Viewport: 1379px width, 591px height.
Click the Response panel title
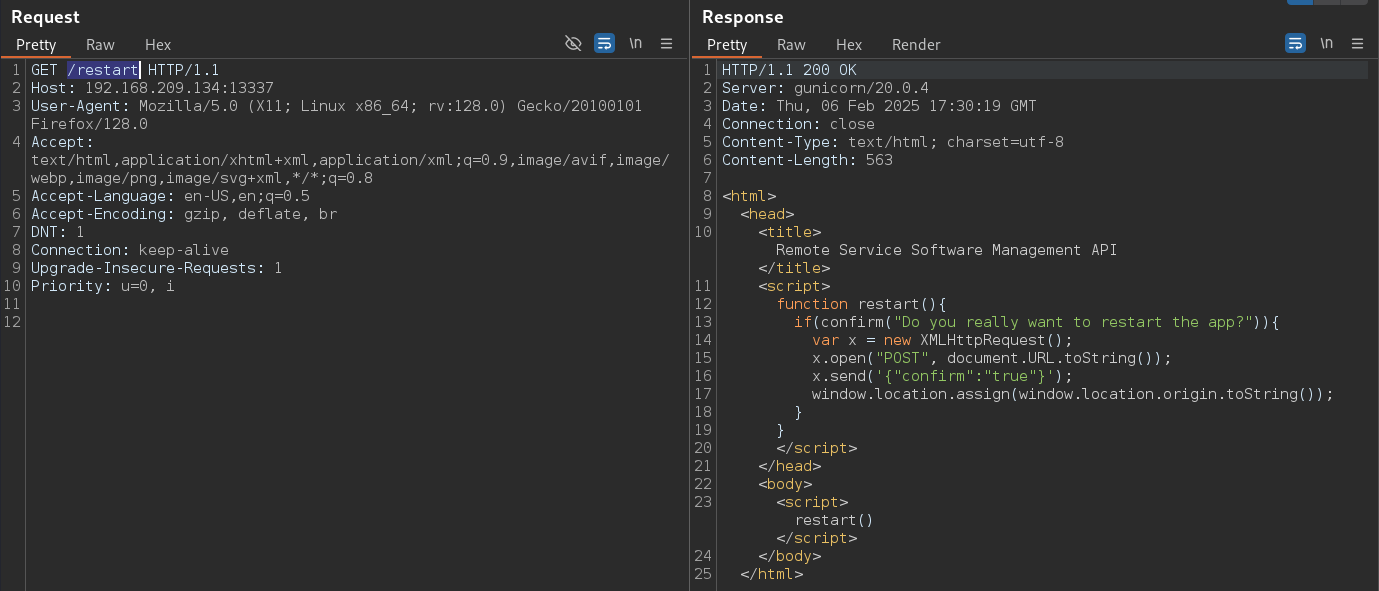[743, 17]
